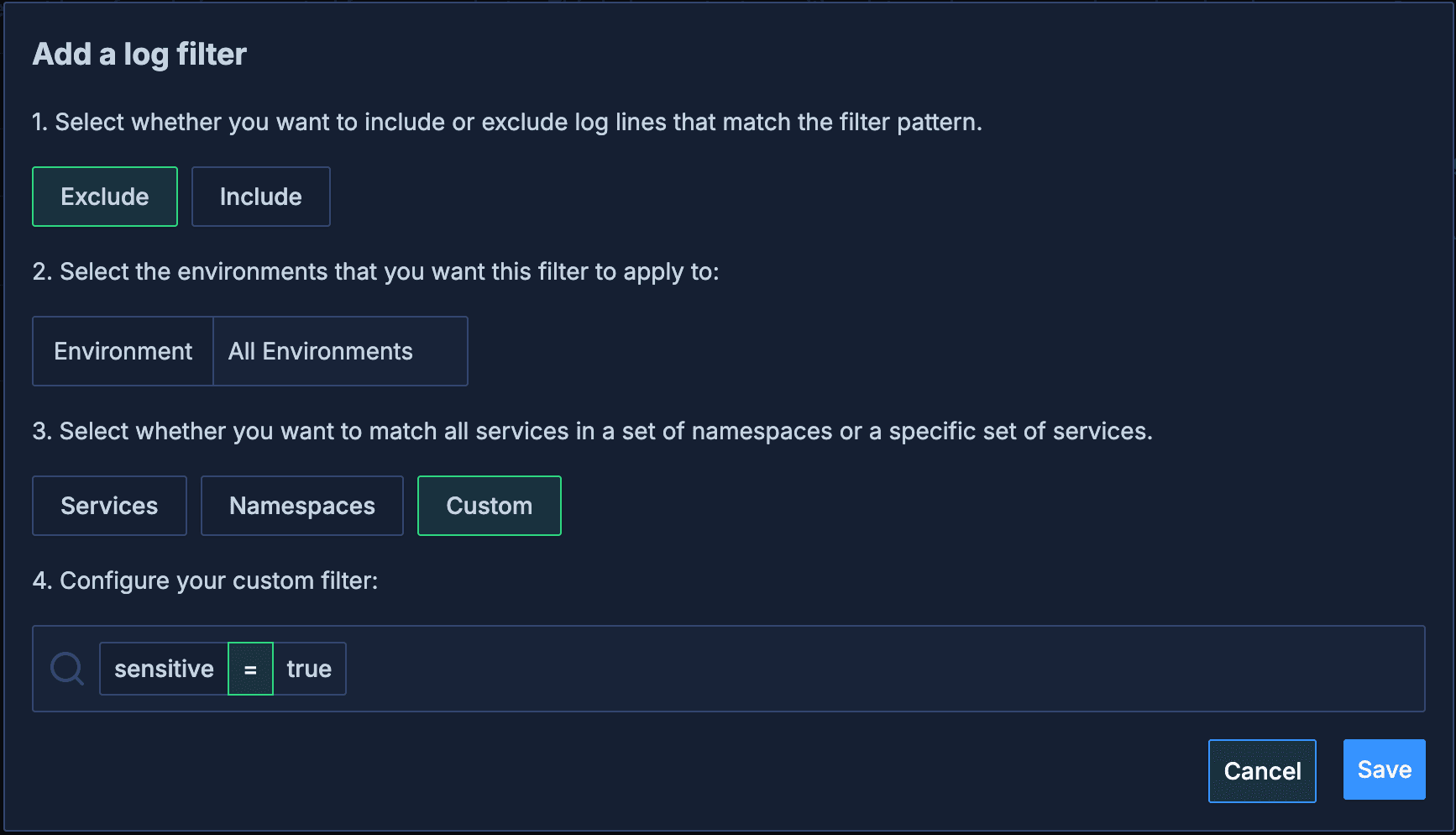Click the equals operator in filter
1456x835 pixels.
tap(250, 669)
